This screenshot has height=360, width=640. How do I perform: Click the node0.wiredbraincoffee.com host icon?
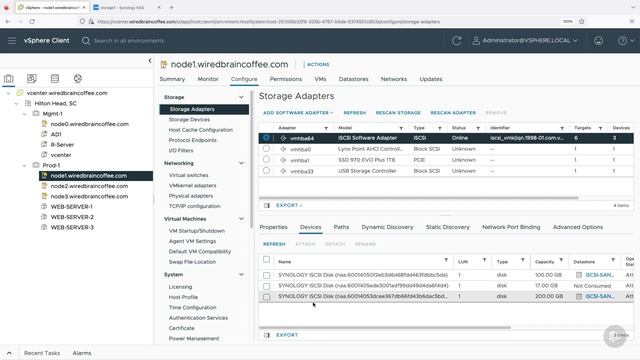44,124
